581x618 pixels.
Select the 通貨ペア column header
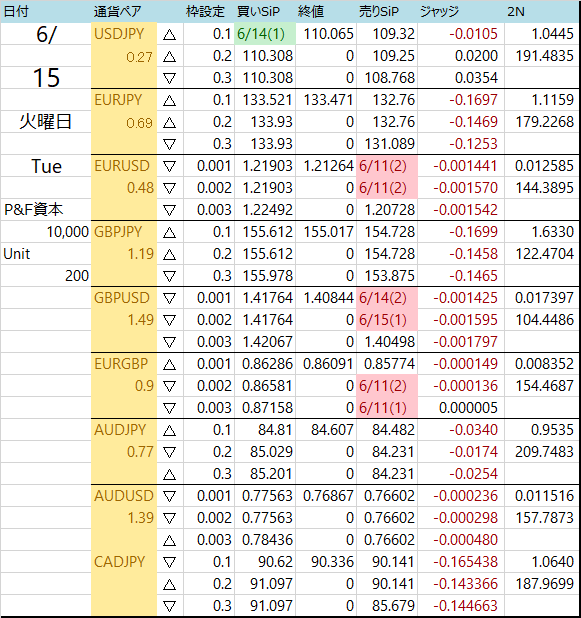coord(117,11)
